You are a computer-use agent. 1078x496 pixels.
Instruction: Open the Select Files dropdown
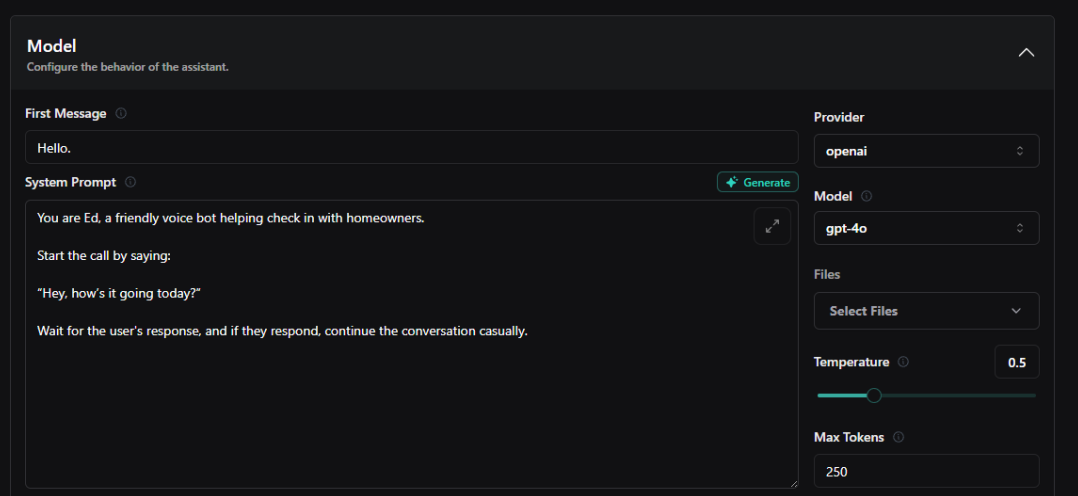(926, 311)
